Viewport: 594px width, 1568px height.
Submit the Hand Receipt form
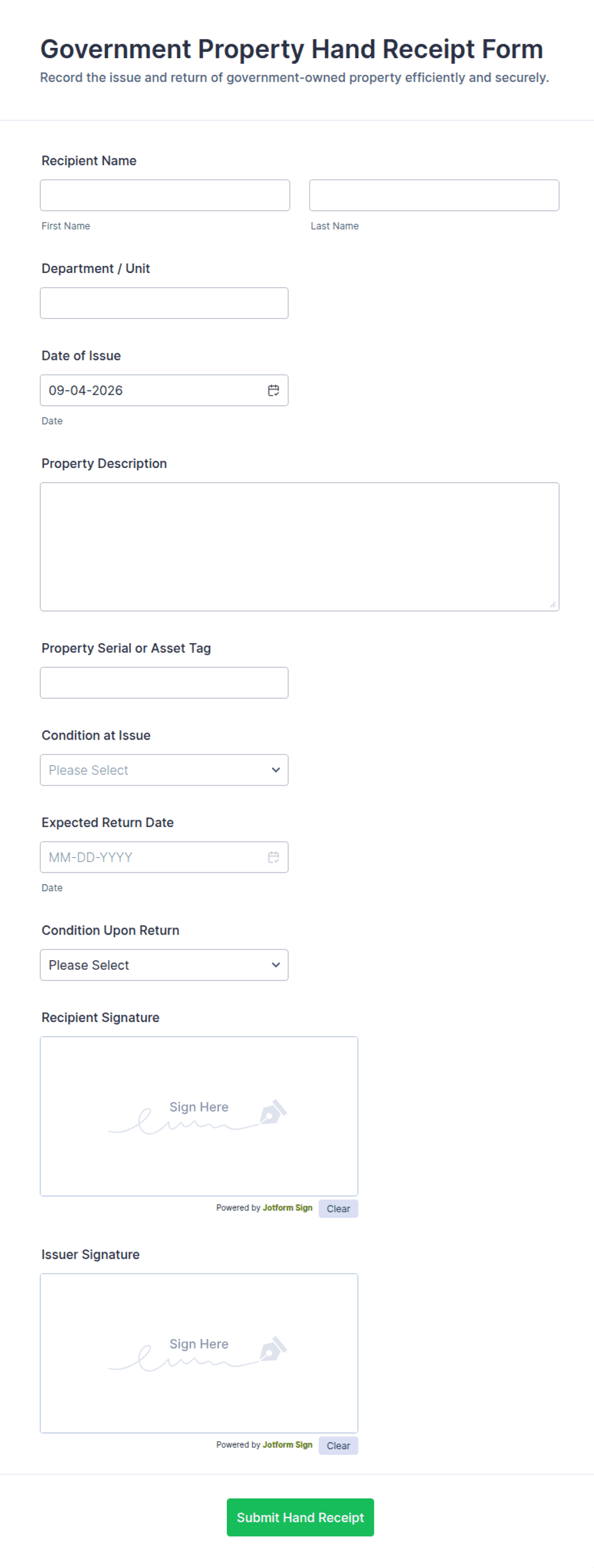pos(300,1518)
